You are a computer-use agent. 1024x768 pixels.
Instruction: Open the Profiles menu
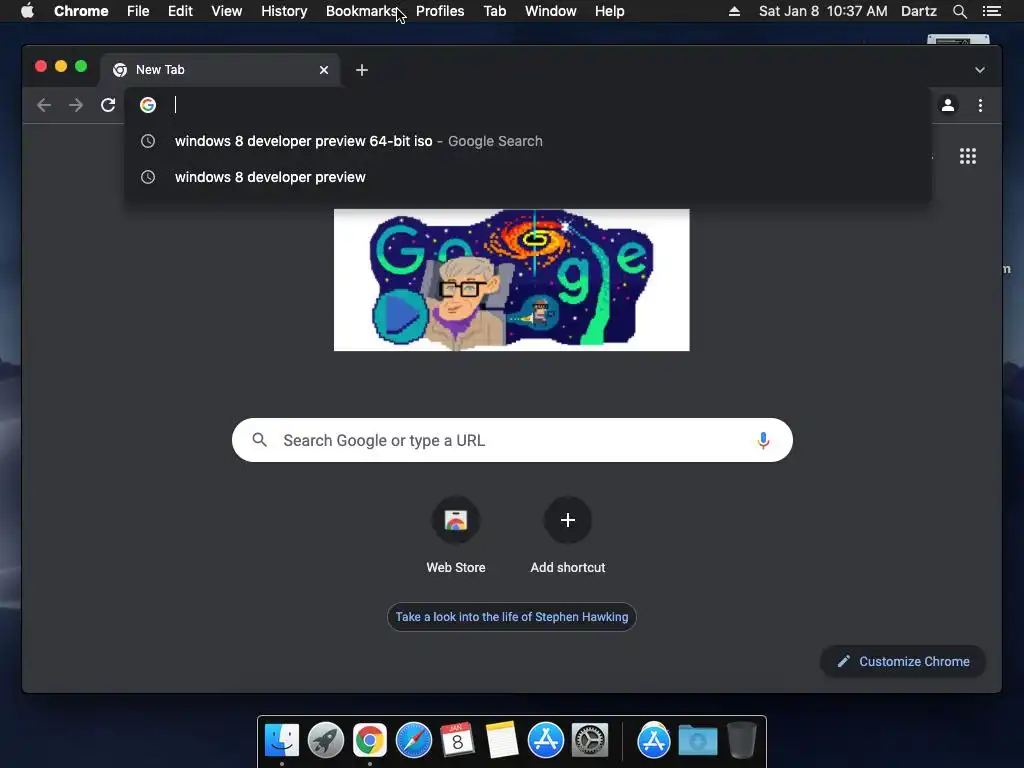440,11
